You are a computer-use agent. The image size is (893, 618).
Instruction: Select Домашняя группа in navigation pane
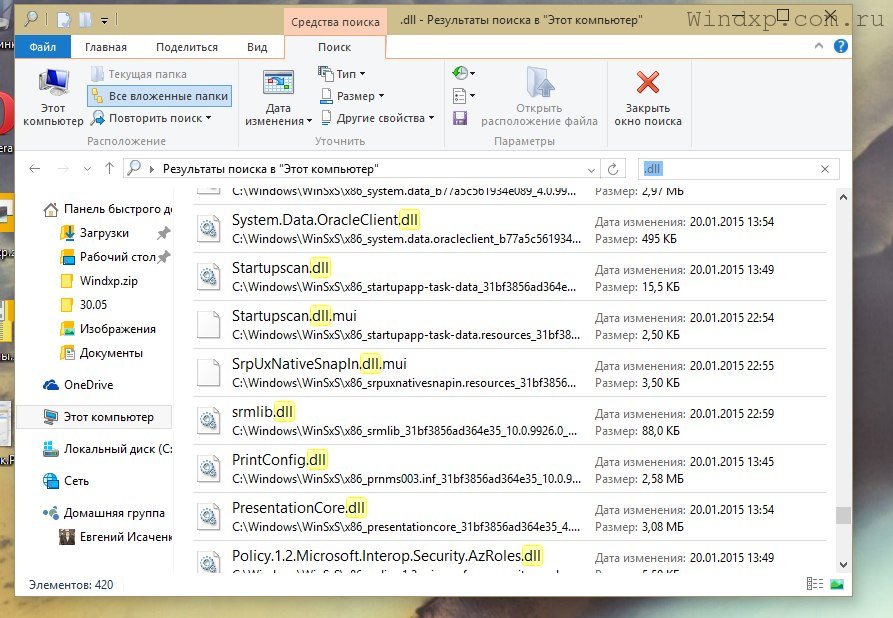(104, 513)
